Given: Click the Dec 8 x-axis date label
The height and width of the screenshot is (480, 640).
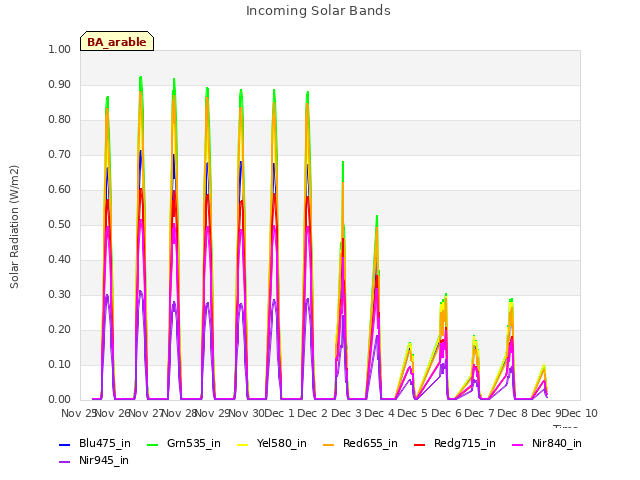Looking at the screenshot, I should [x=513, y=413].
